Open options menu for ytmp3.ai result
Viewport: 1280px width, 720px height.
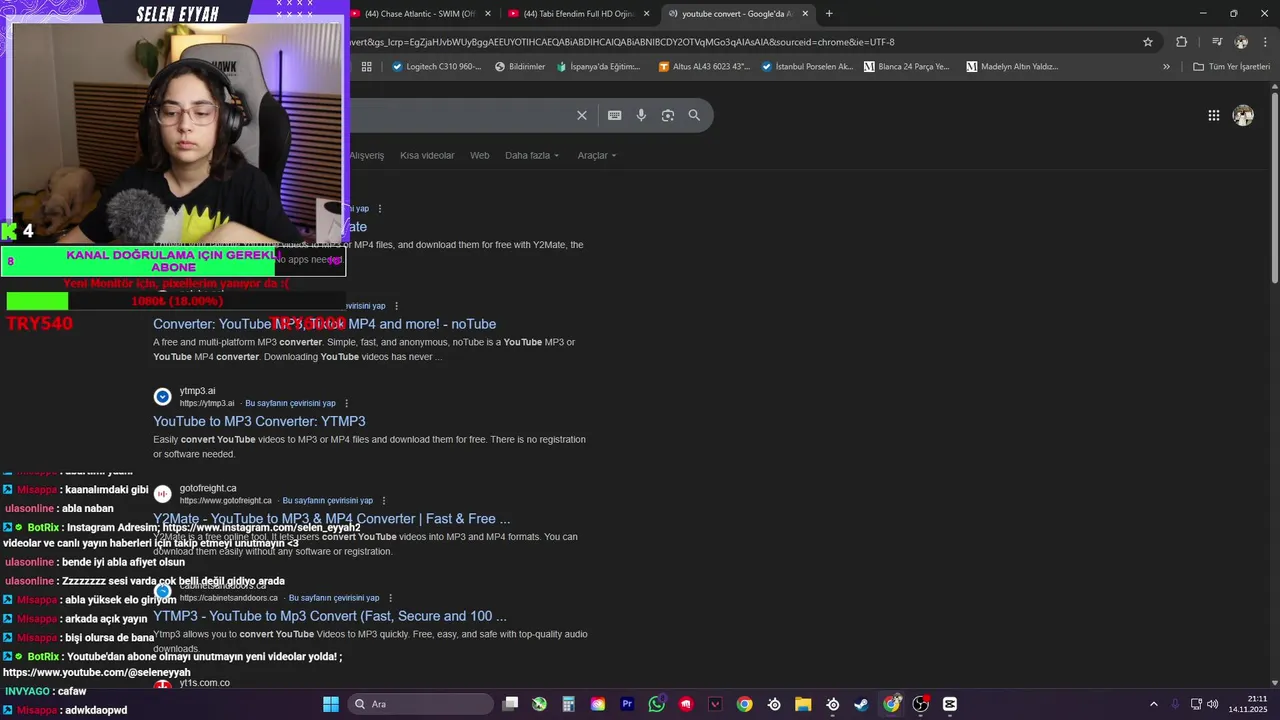347,403
